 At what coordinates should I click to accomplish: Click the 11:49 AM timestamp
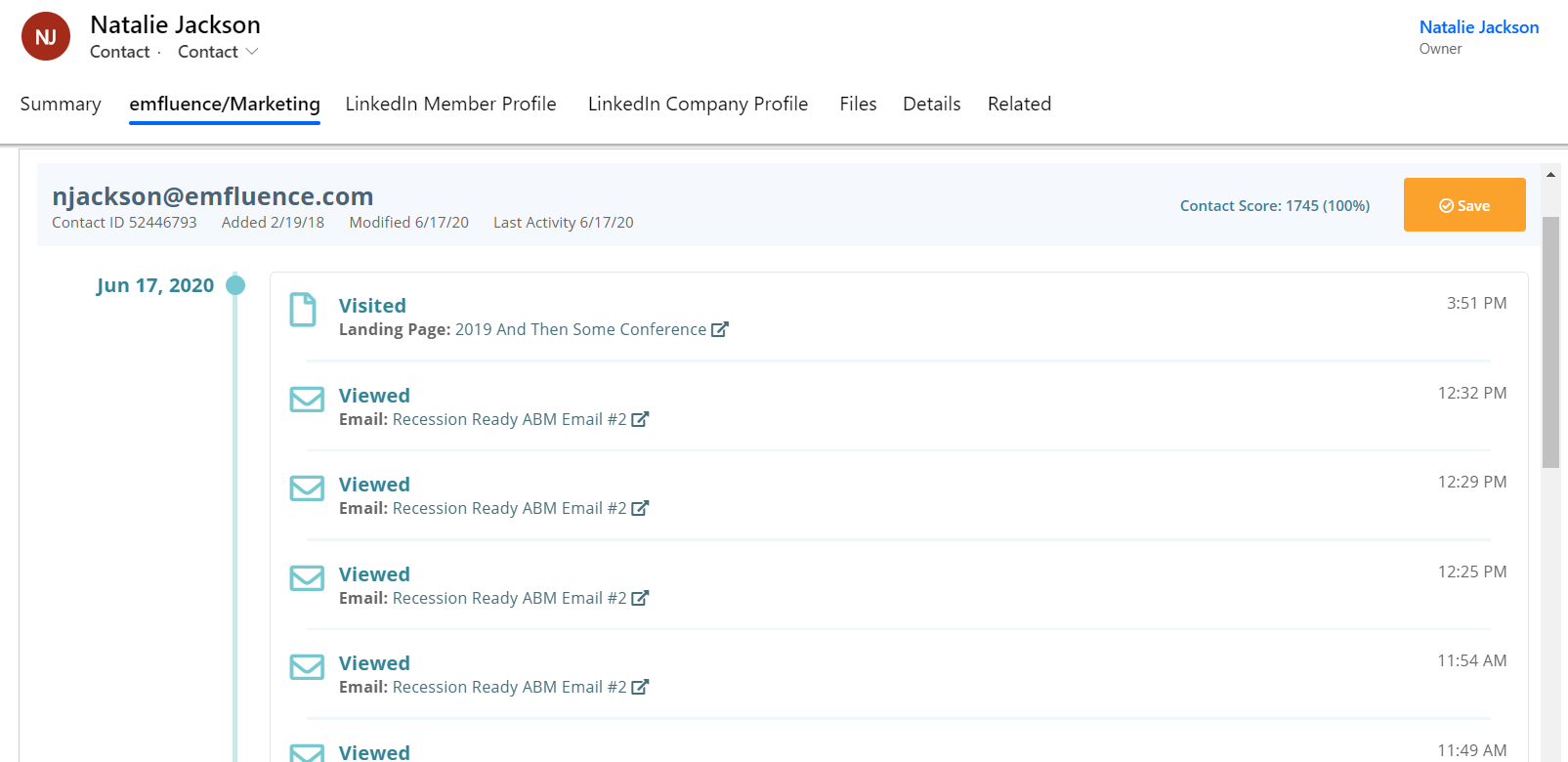pyautogui.click(x=1472, y=750)
